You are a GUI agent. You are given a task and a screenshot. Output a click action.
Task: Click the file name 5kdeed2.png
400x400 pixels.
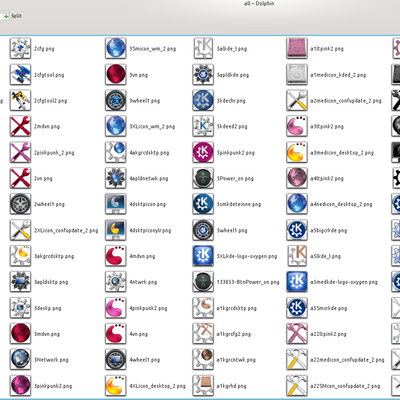point(232,127)
